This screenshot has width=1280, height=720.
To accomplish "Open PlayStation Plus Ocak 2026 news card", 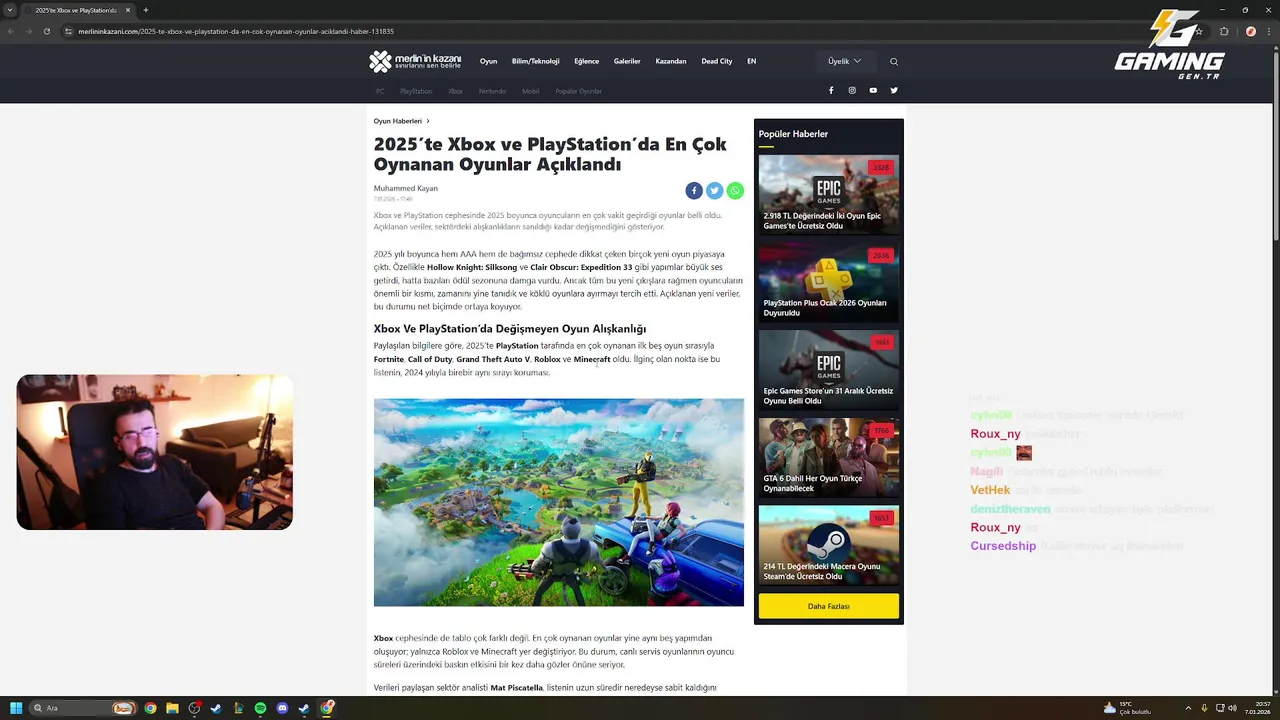I will tap(829, 282).
